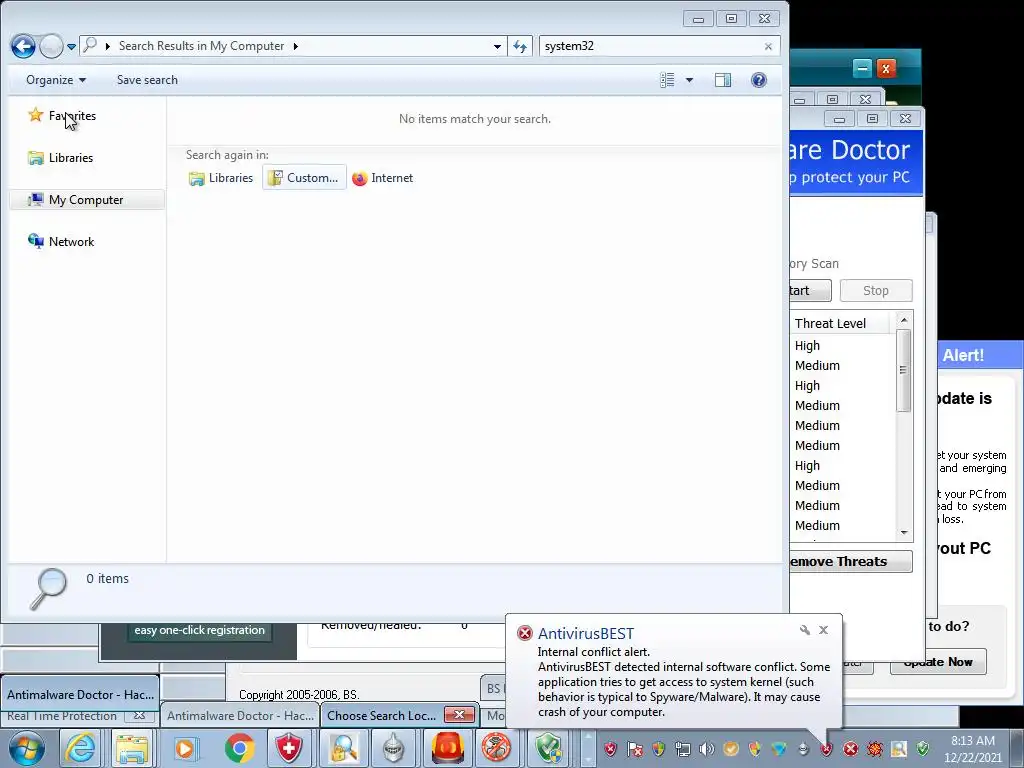Click Save search in toolbar
Viewport: 1024px width, 768px height.
click(147, 80)
